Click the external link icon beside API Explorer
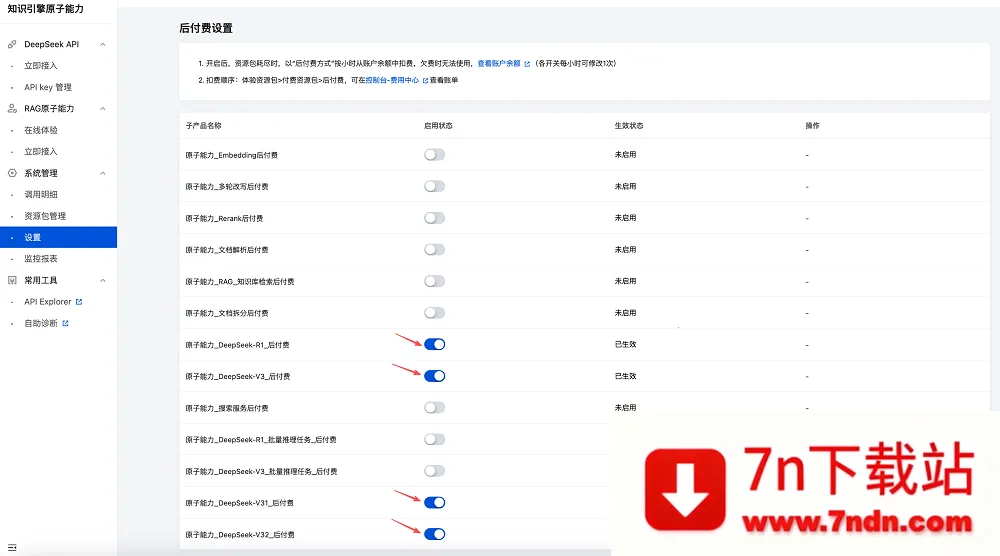Image resolution: width=1000 pixels, height=556 pixels. click(79, 302)
